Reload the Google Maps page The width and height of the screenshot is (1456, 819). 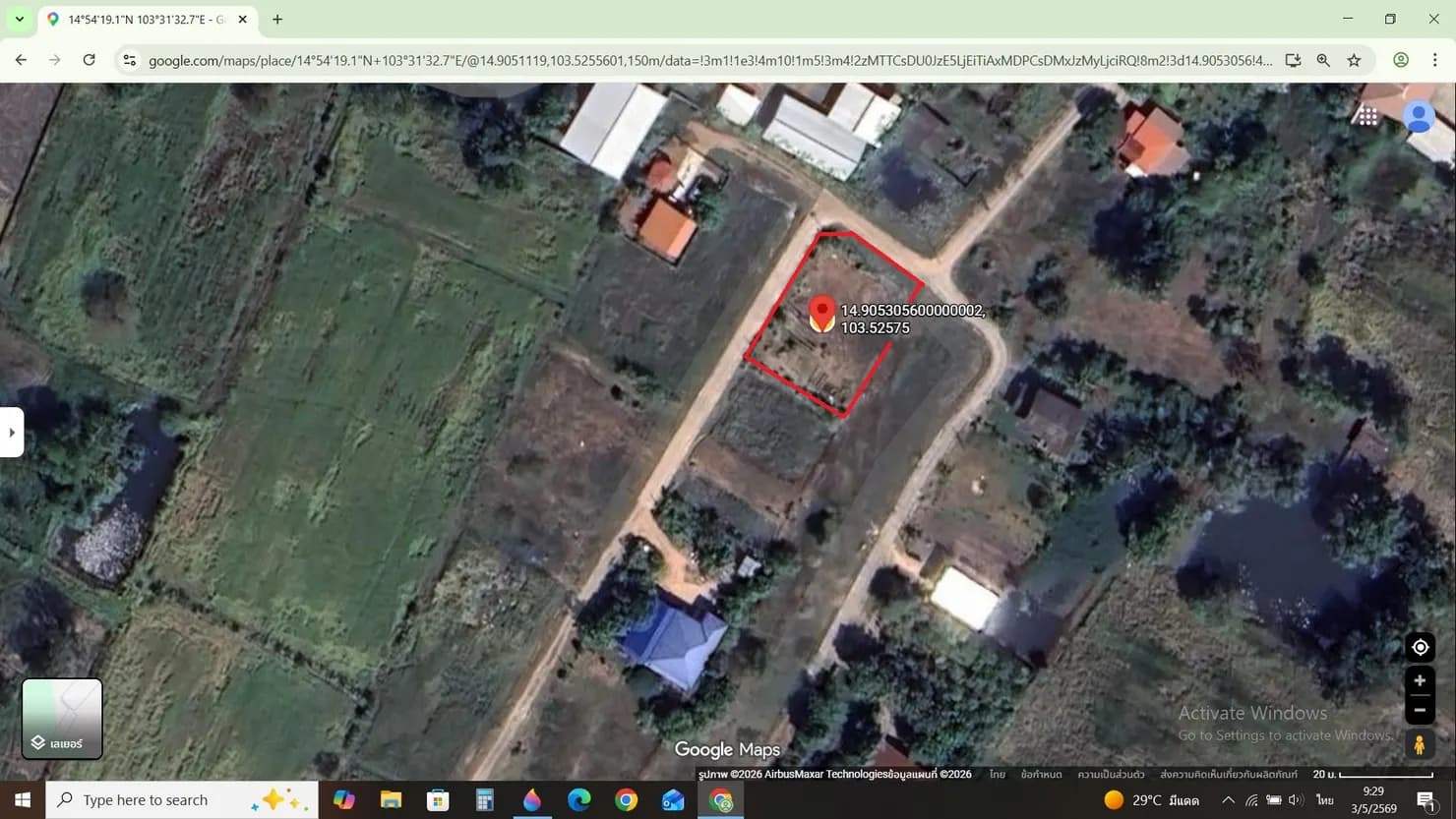pos(89,60)
